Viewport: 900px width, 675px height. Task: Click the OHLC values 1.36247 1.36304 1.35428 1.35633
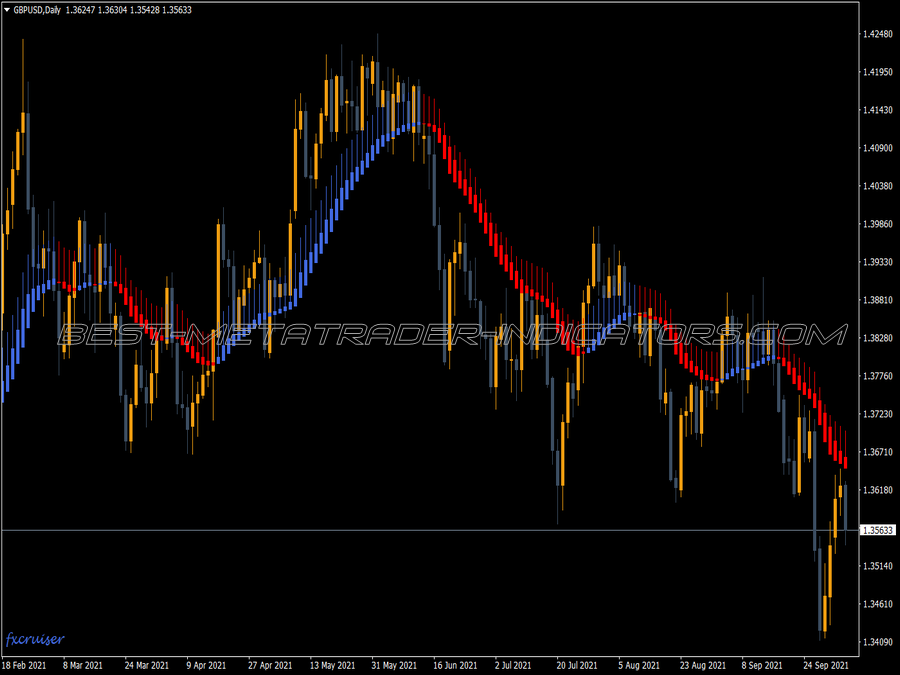pos(129,10)
